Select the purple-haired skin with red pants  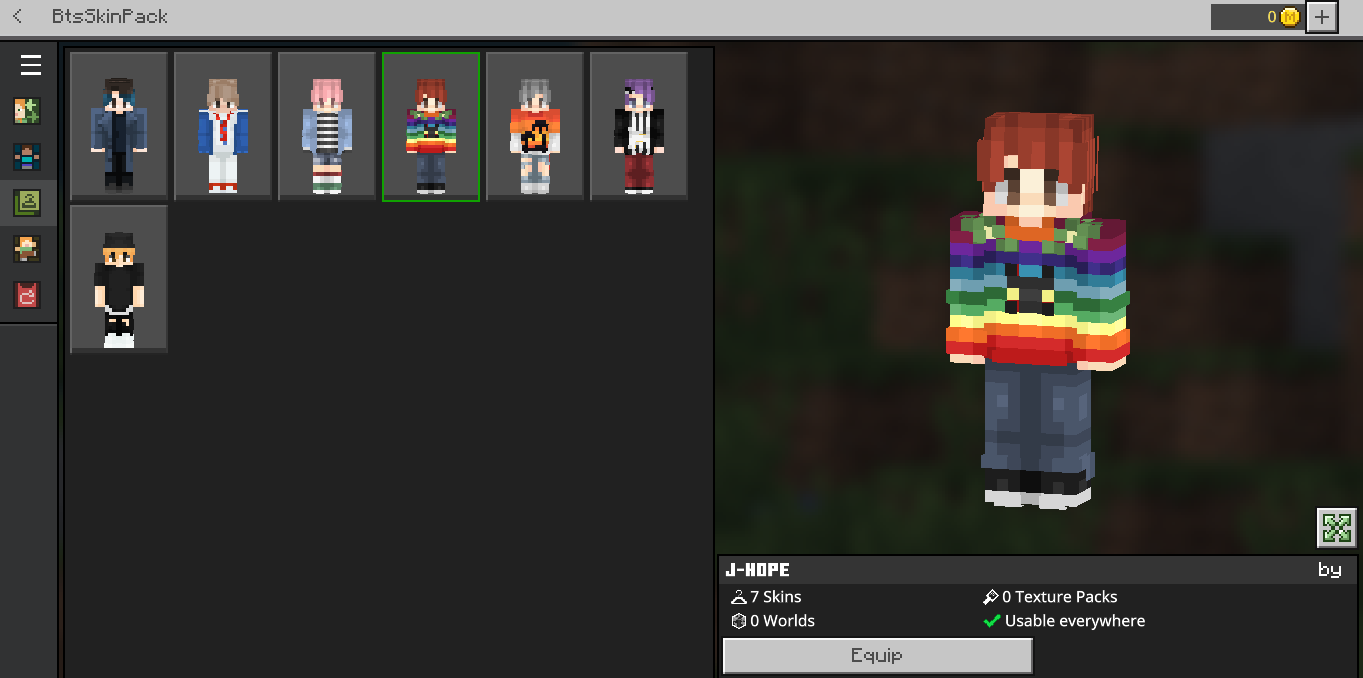pos(639,127)
